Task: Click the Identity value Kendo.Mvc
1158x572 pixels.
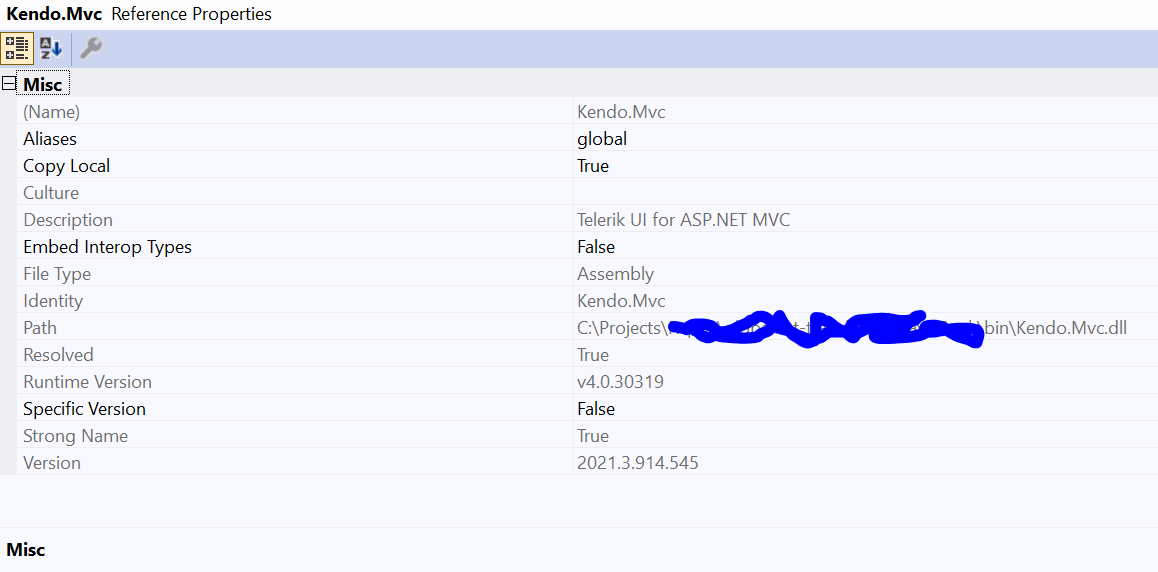Action: [x=621, y=301]
